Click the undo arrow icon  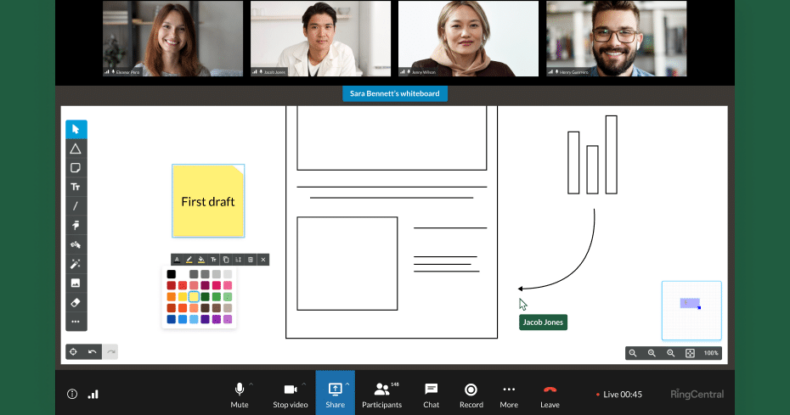click(x=92, y=352)
